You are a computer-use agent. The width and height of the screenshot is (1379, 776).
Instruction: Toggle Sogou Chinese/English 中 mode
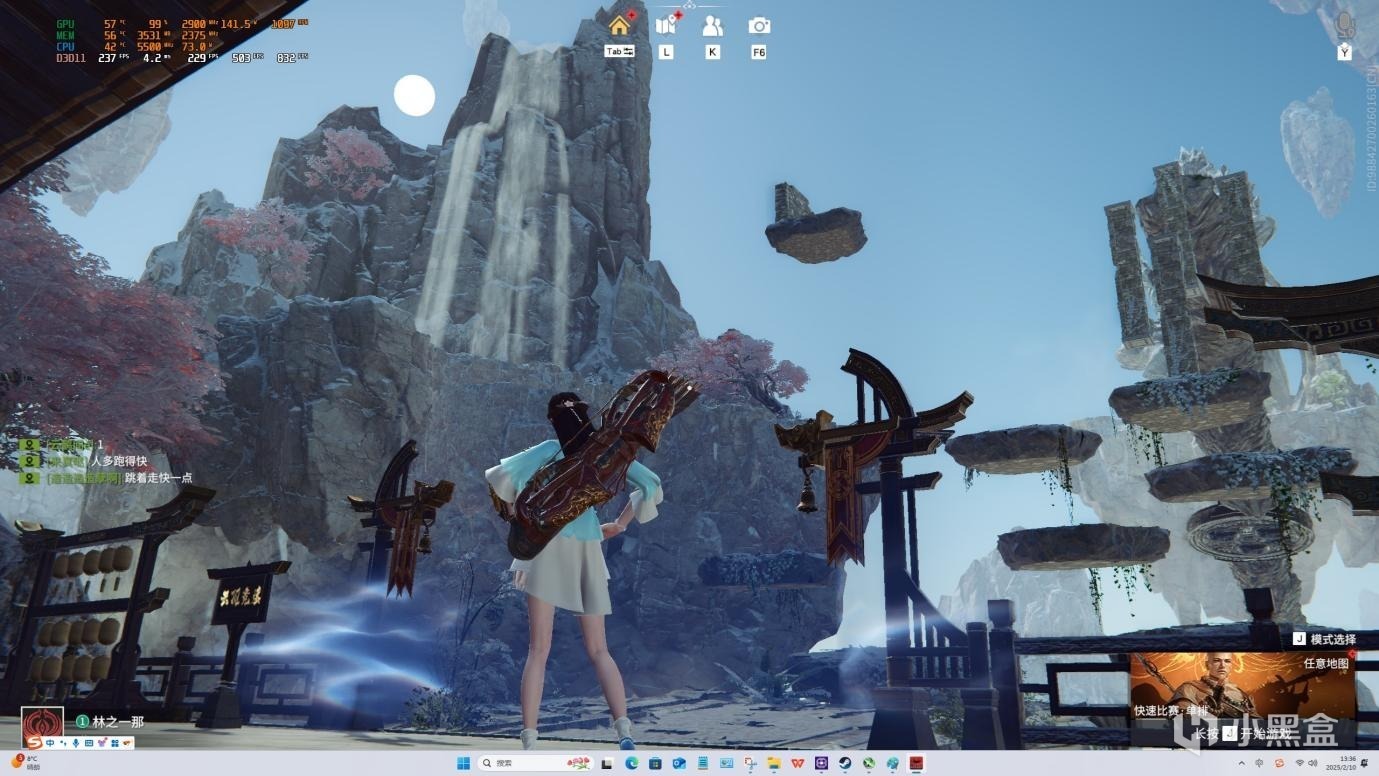(50, 743)
